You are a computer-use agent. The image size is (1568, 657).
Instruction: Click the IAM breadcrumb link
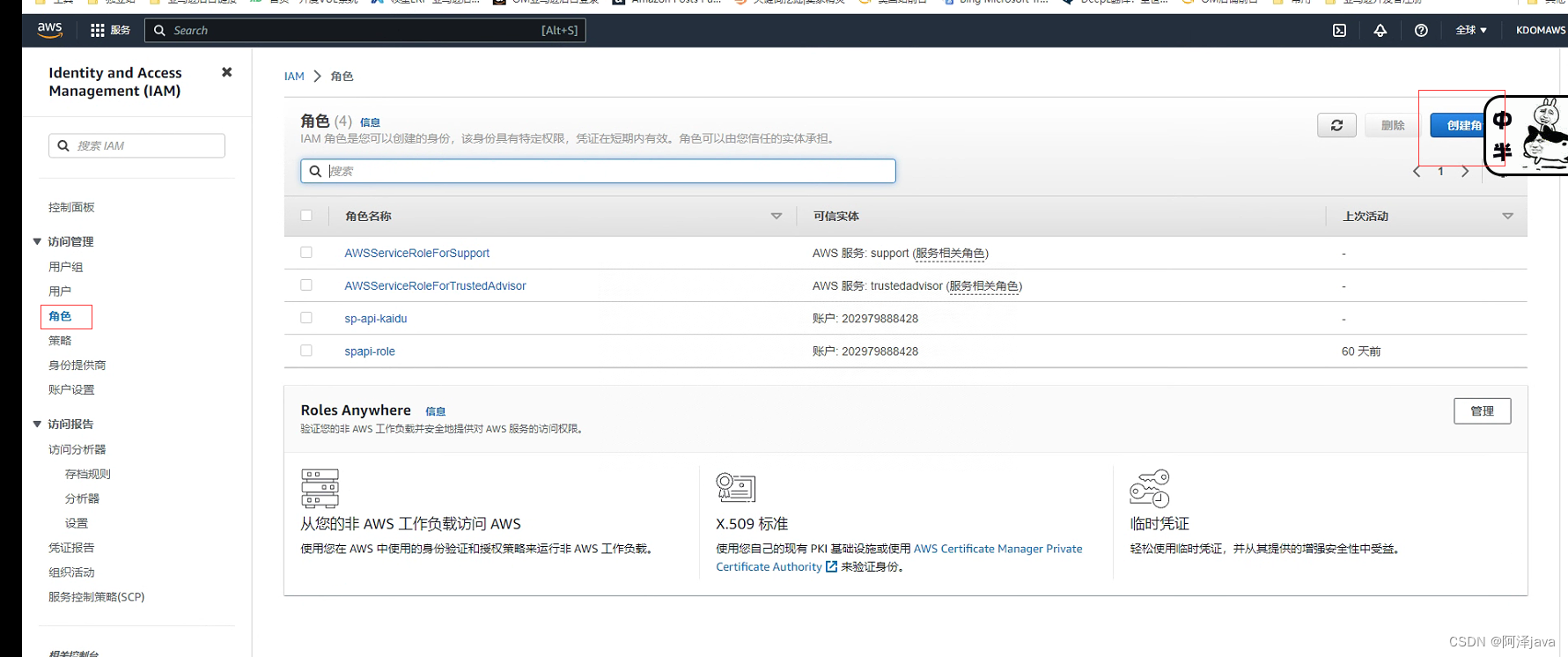point(294,77)
